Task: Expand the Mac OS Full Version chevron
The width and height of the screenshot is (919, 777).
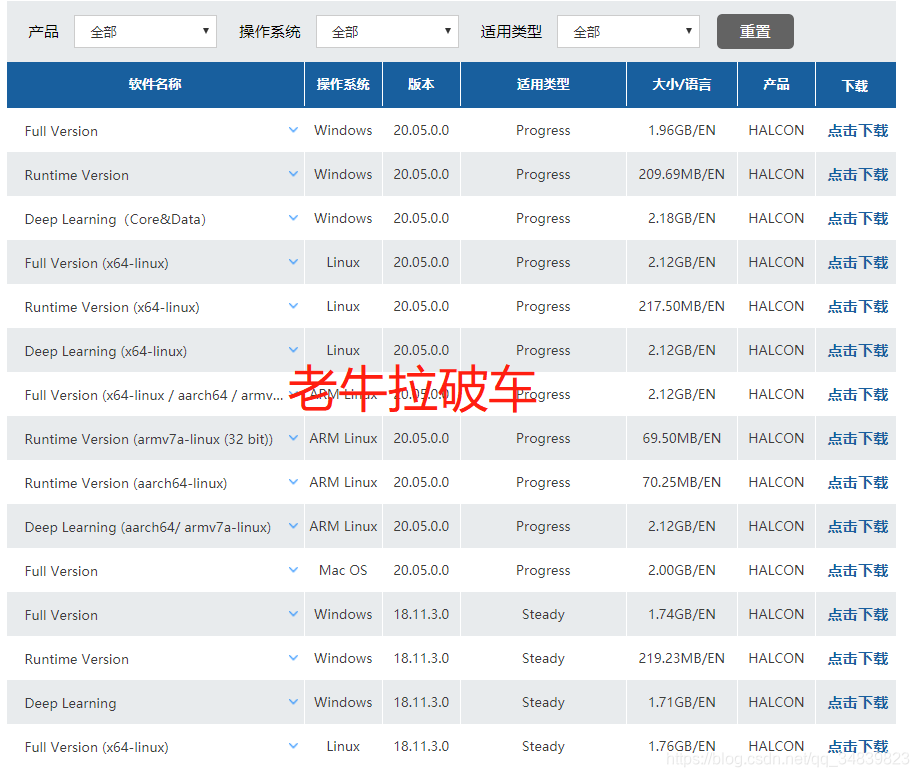Action: point(294,570)
